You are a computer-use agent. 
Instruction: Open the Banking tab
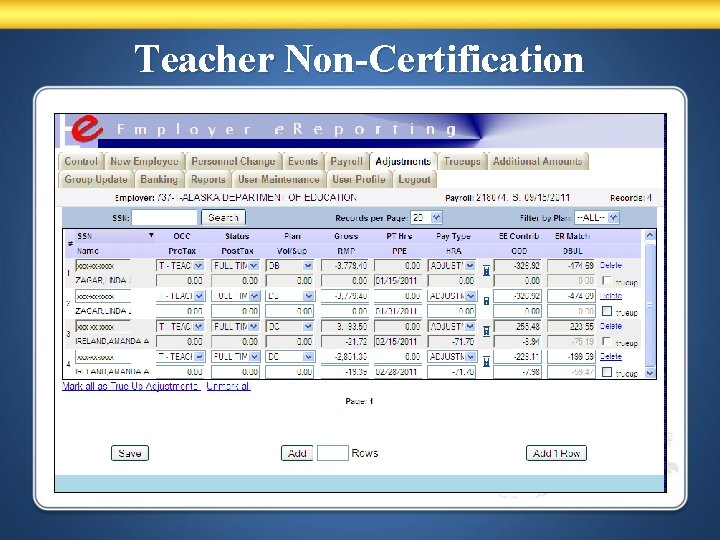(x=159, y=179)
